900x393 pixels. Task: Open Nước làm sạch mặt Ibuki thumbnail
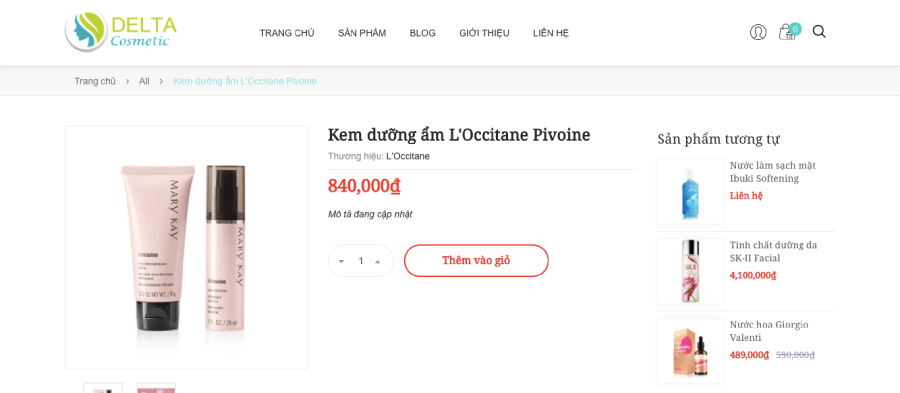click(690, 192)
